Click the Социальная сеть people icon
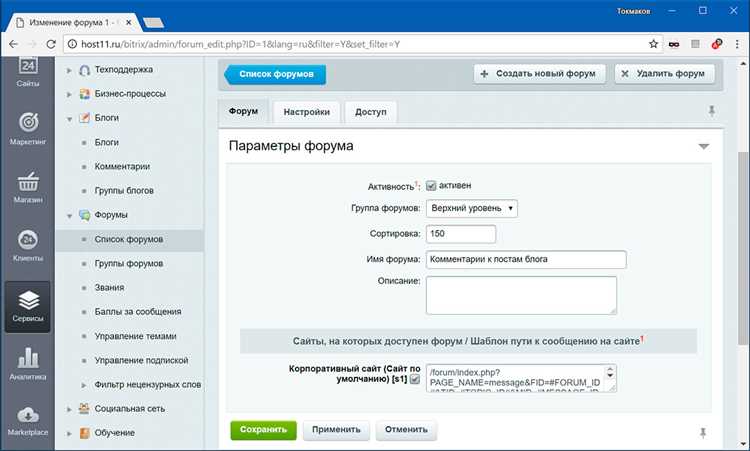 [x=85, y=408]
